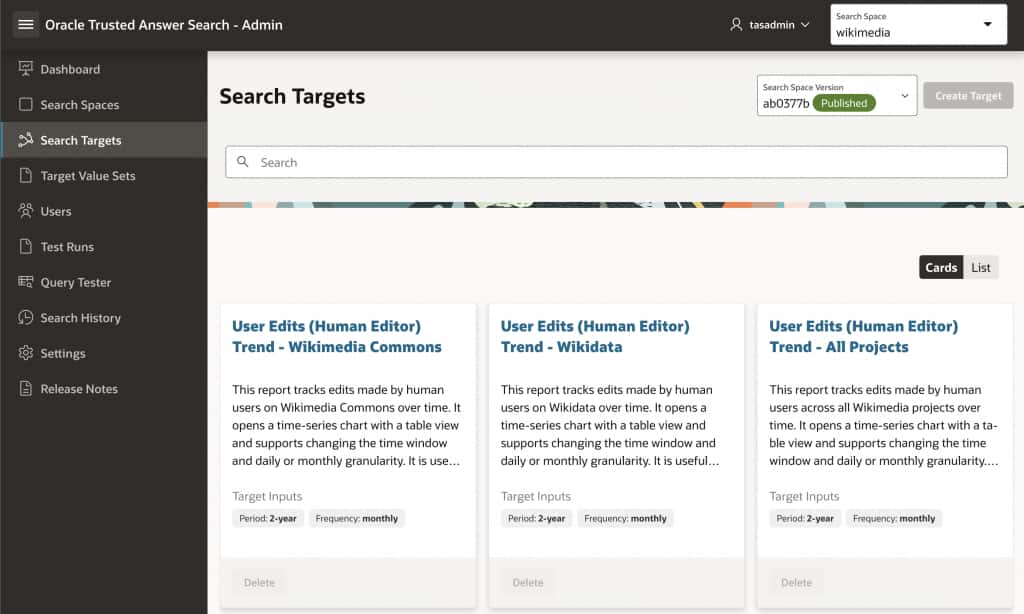Screen dimensions: 1024x614
Task: Click Frequency: monthly chip on All Projects card
Action: (893, 518)
